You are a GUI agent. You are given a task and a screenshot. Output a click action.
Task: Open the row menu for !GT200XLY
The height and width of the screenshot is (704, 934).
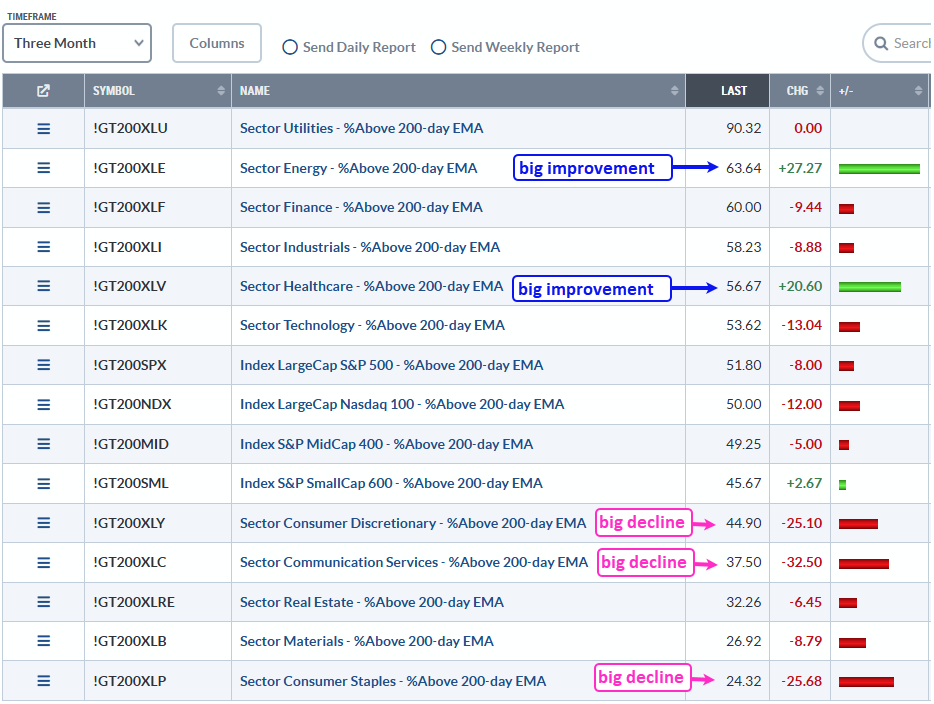tap(43, 523)
